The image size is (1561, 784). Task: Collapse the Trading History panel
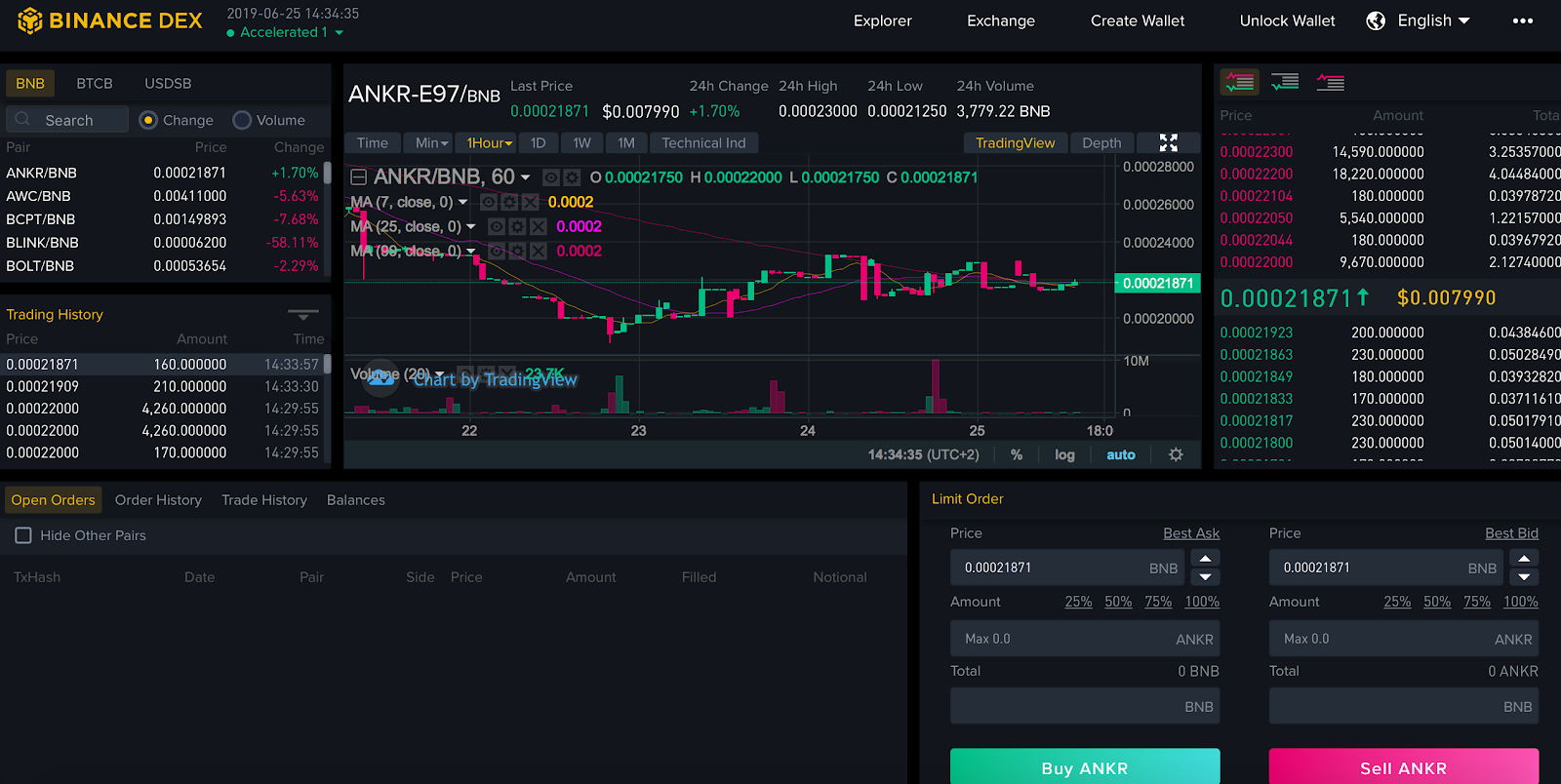[x=303, y=315]
